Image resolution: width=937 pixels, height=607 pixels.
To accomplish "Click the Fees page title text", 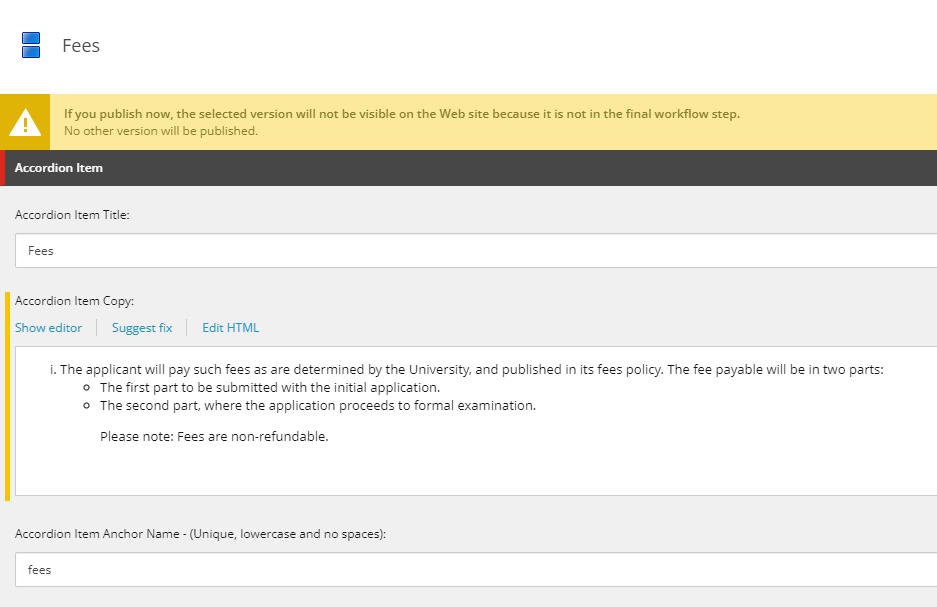I will pyautogui.click(x=81, y=45).
